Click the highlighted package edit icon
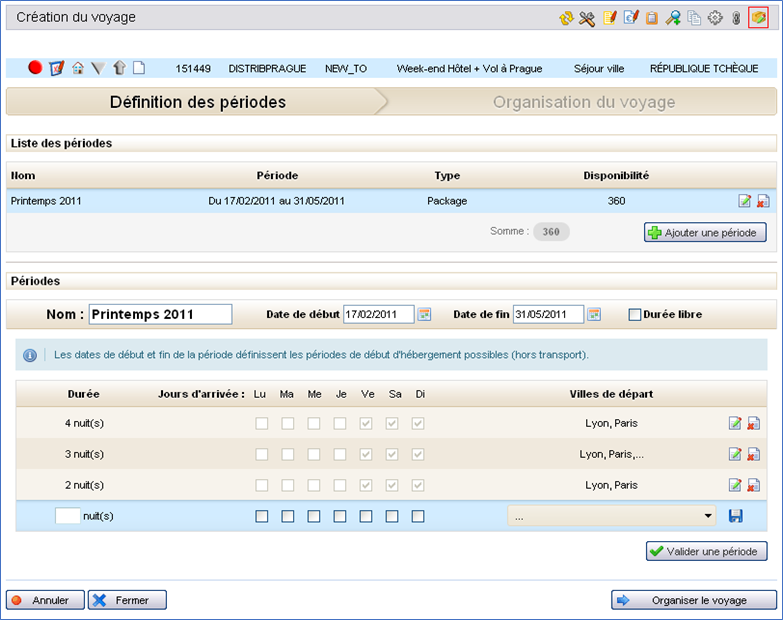Screen dimensions: 783x620 [x=758, y=17]
